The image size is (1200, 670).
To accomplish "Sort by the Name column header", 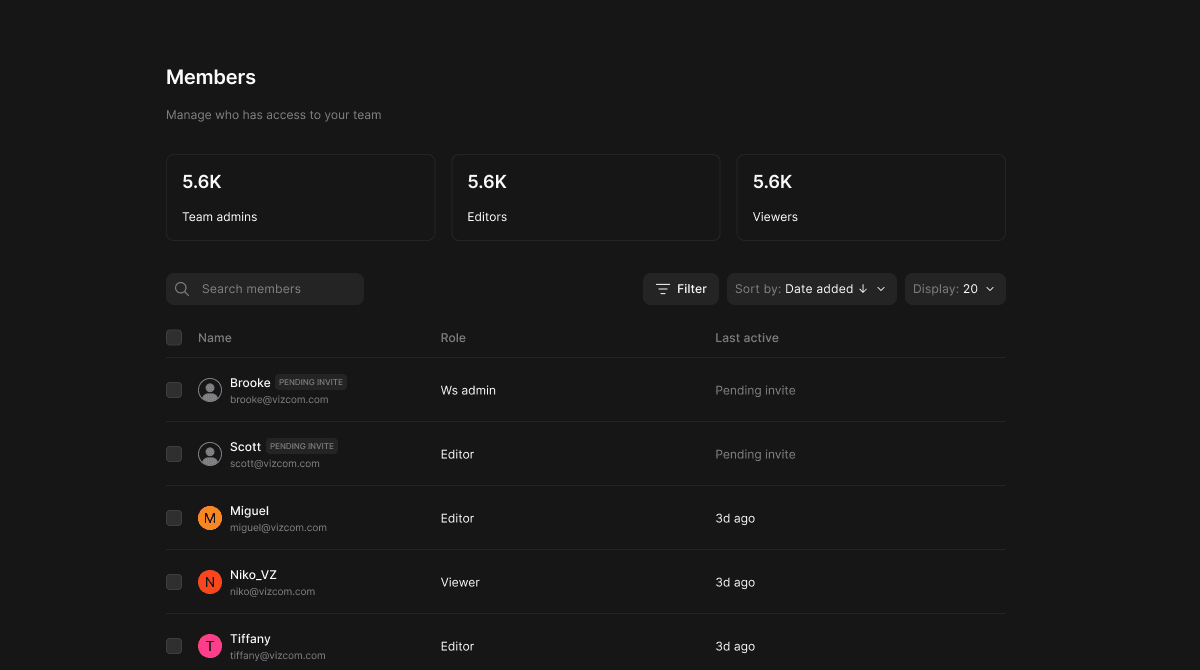I will [215, 338].
